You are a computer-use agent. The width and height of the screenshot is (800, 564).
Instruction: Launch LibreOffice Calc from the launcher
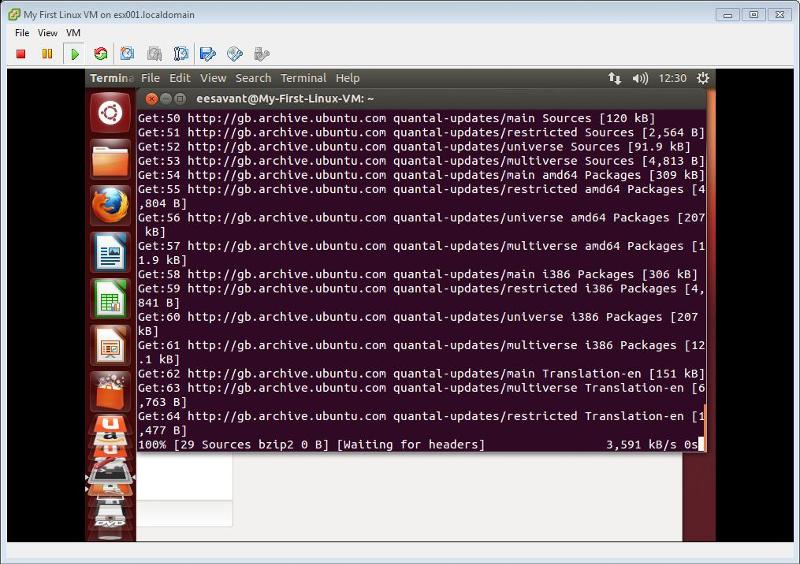pyautogui.click(x=110, y=299)
